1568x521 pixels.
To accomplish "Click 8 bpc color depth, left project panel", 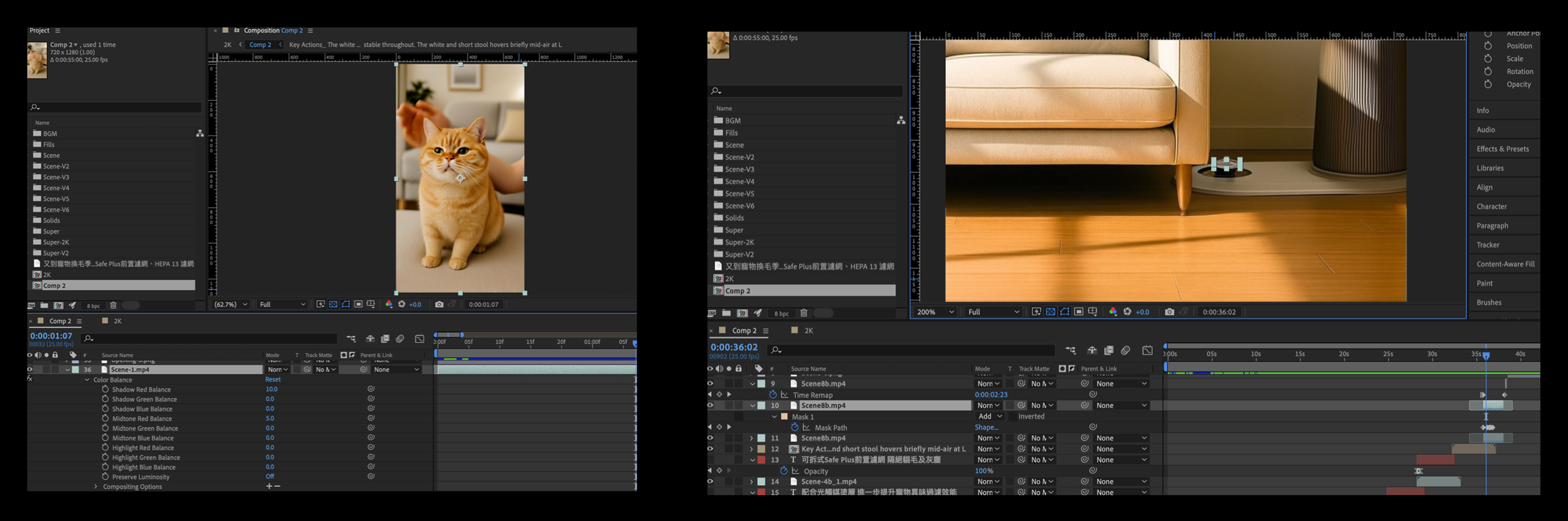I will (x=93, y=306).
